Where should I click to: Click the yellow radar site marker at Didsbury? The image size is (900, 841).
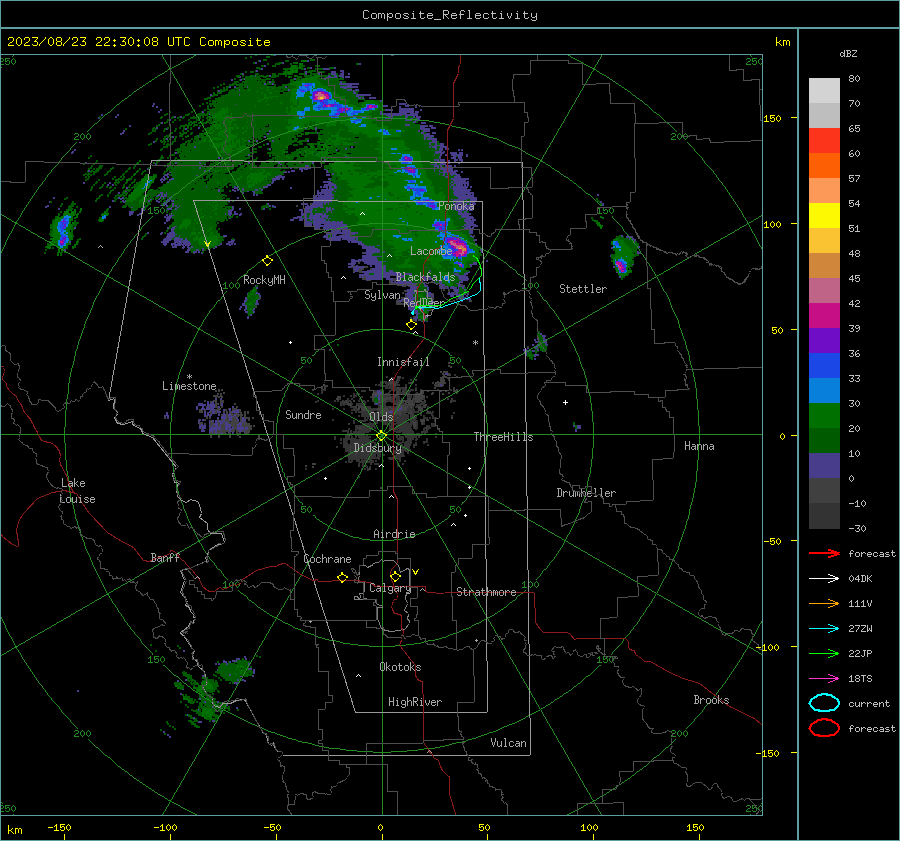pyautogui.click(x=382, y=436)
